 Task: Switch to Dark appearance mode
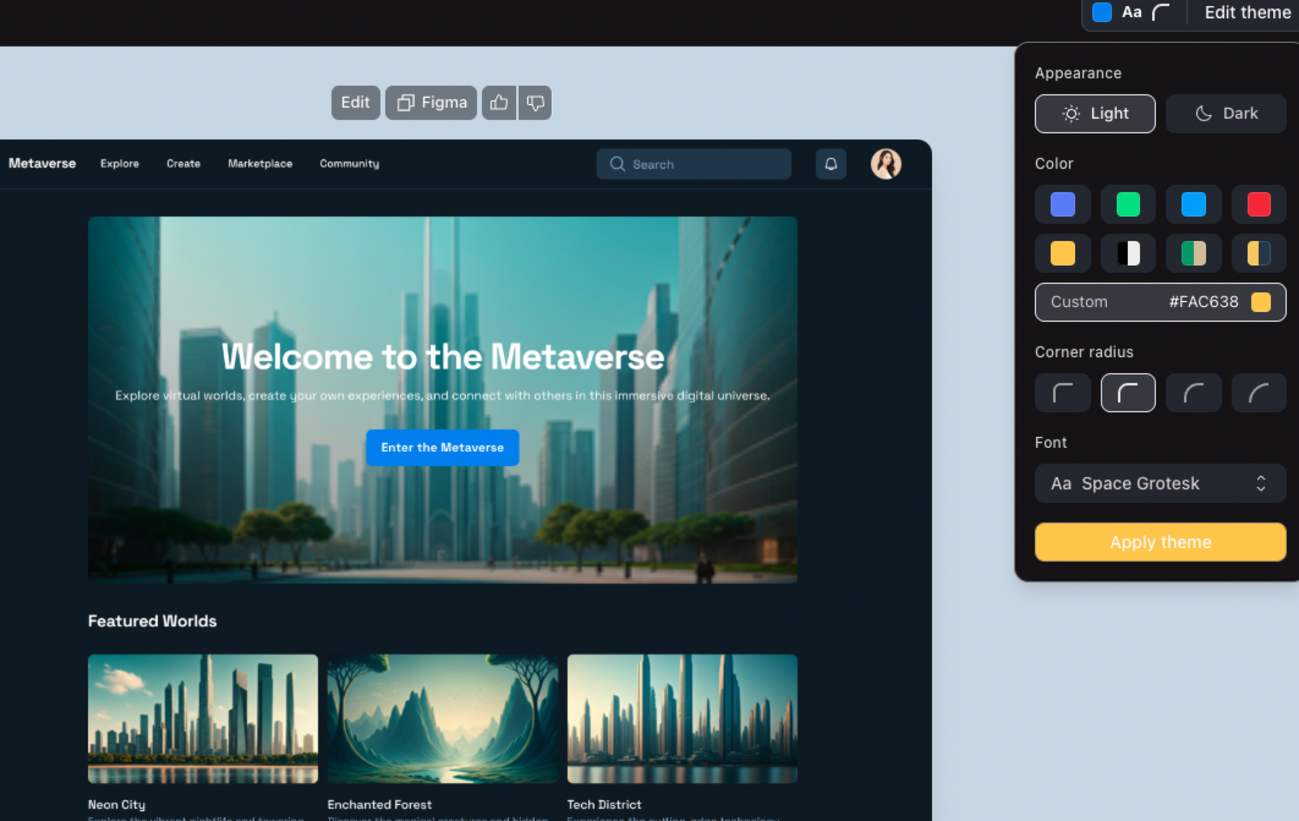pos(1226,114)
